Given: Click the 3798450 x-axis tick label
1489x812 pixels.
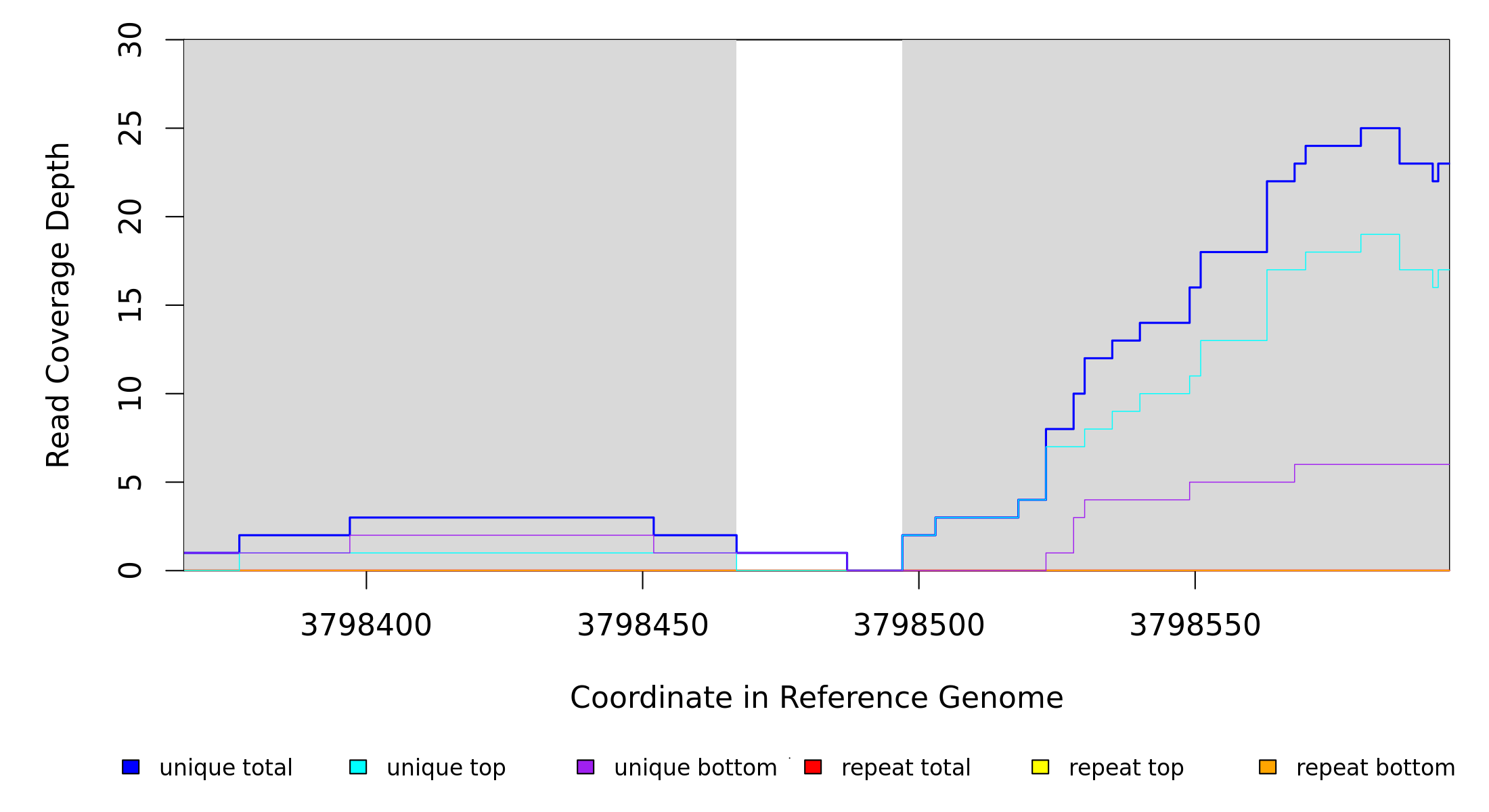Looking at the screenshot, I should click(x=642, y=625).
